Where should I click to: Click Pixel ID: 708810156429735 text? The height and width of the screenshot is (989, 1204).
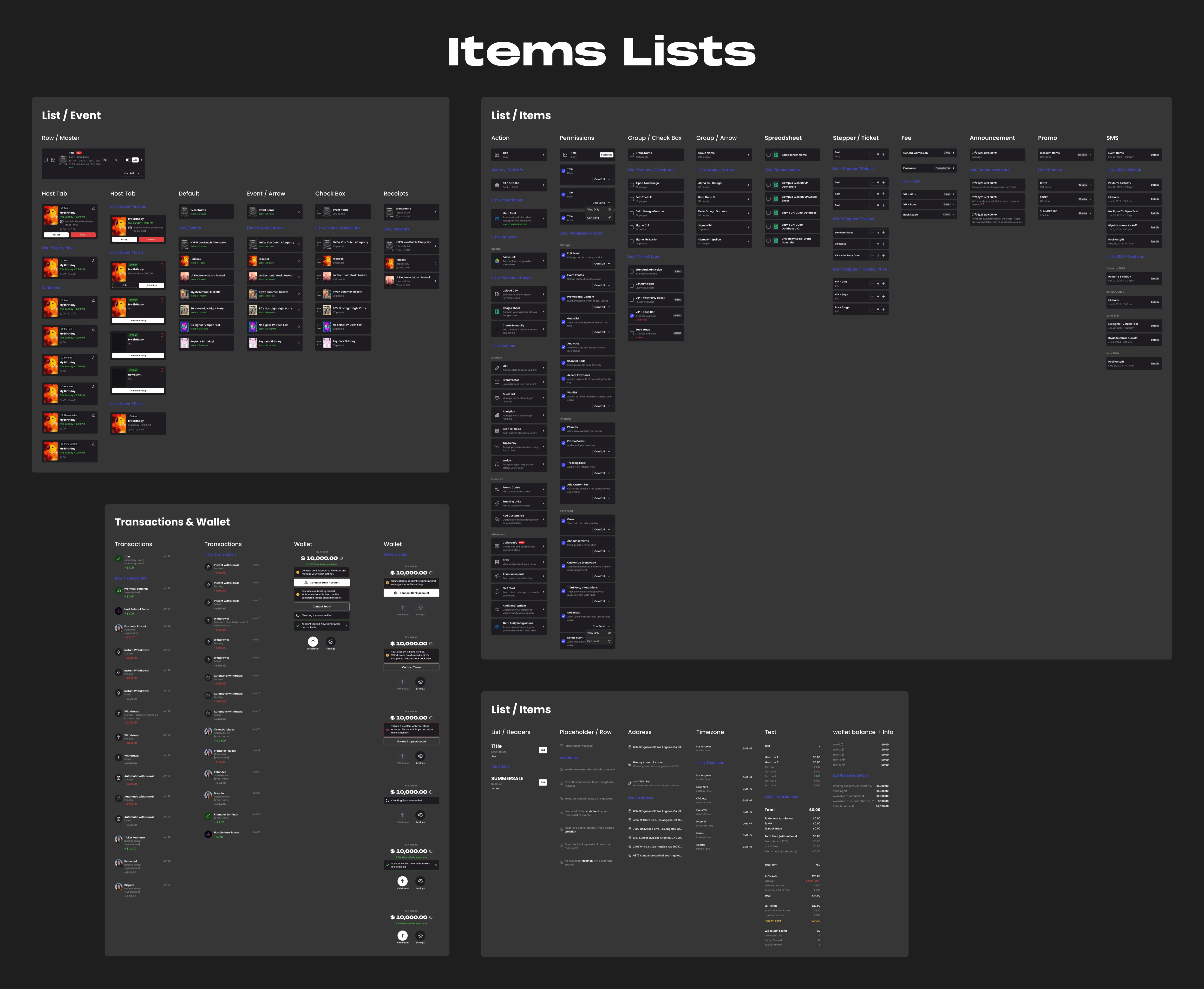515,224
